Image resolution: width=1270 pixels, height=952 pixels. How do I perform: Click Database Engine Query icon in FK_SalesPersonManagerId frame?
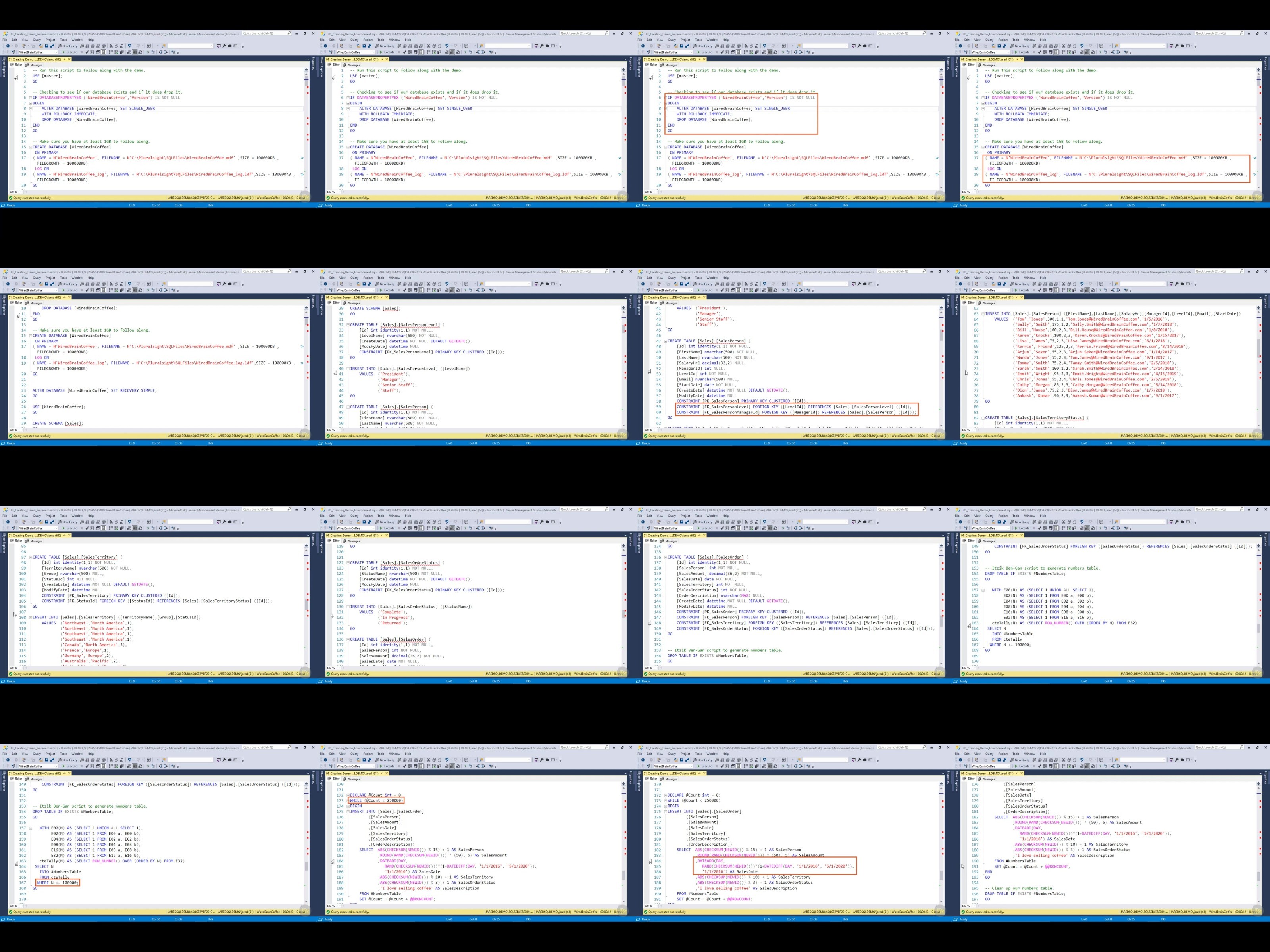717,284
